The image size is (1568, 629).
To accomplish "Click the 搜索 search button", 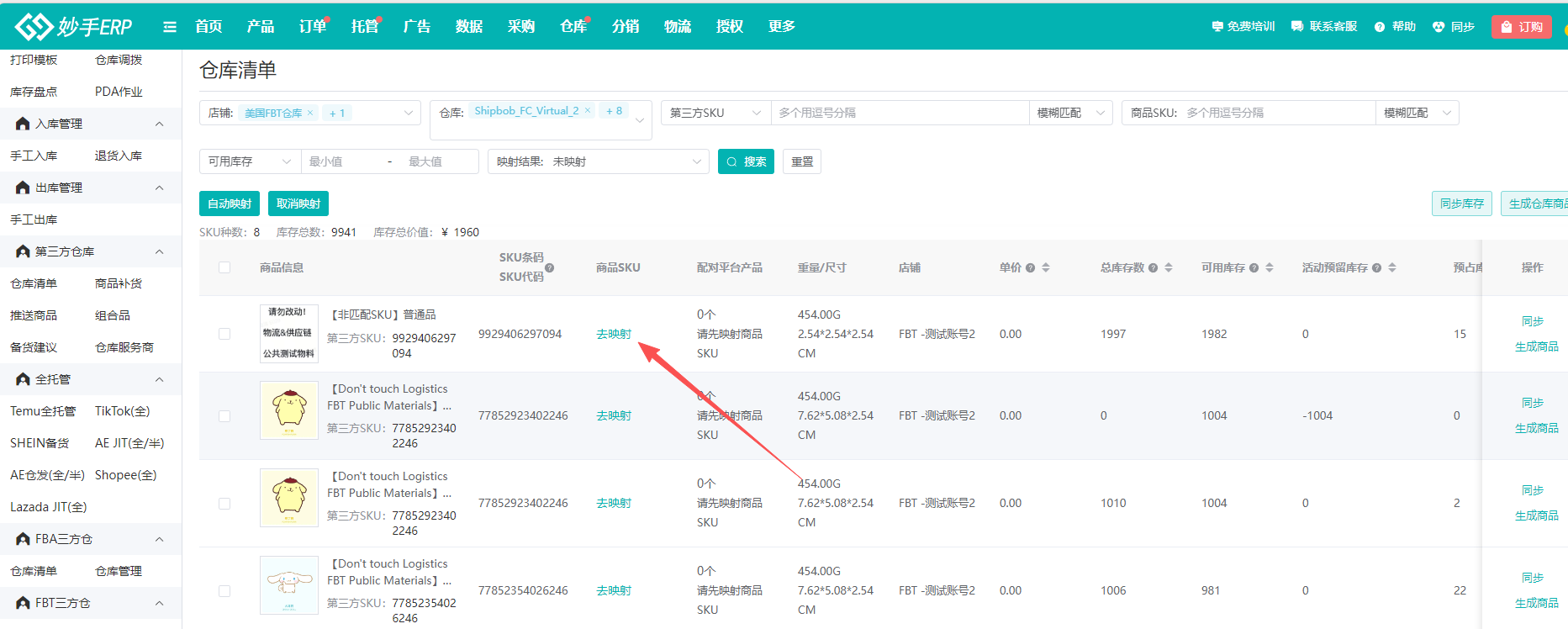I will tap(746, 161).
